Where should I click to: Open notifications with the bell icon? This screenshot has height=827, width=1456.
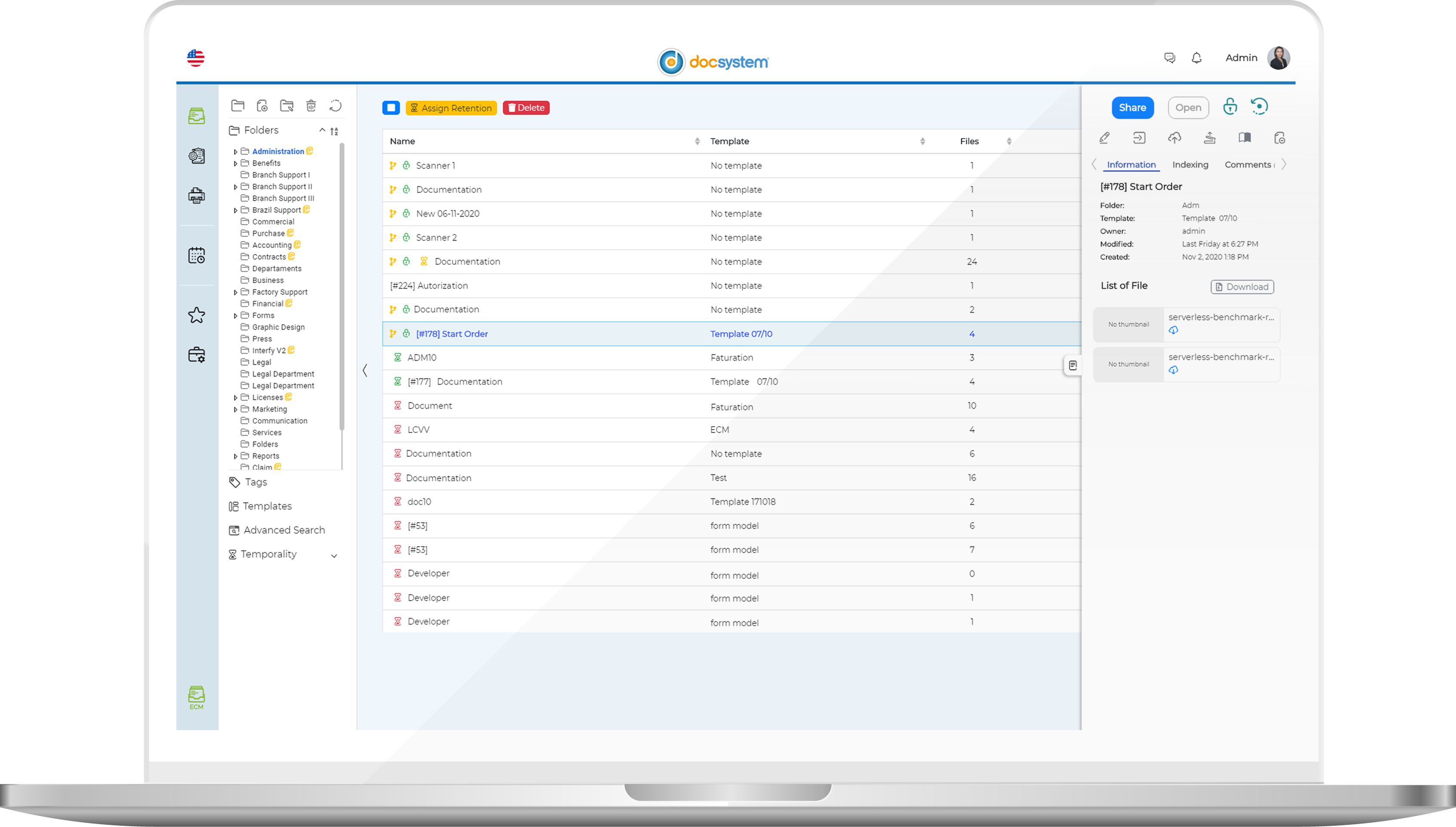point(1197,57)
